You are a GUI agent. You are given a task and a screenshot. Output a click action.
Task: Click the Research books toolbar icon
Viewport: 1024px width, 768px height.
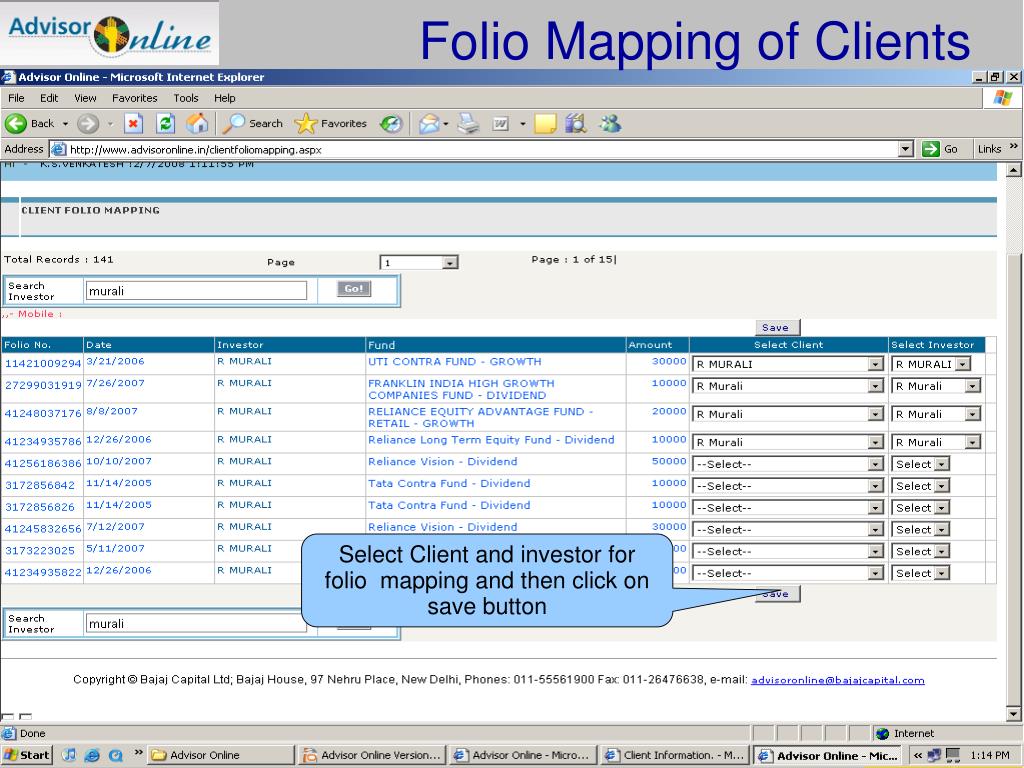point(576,123)
